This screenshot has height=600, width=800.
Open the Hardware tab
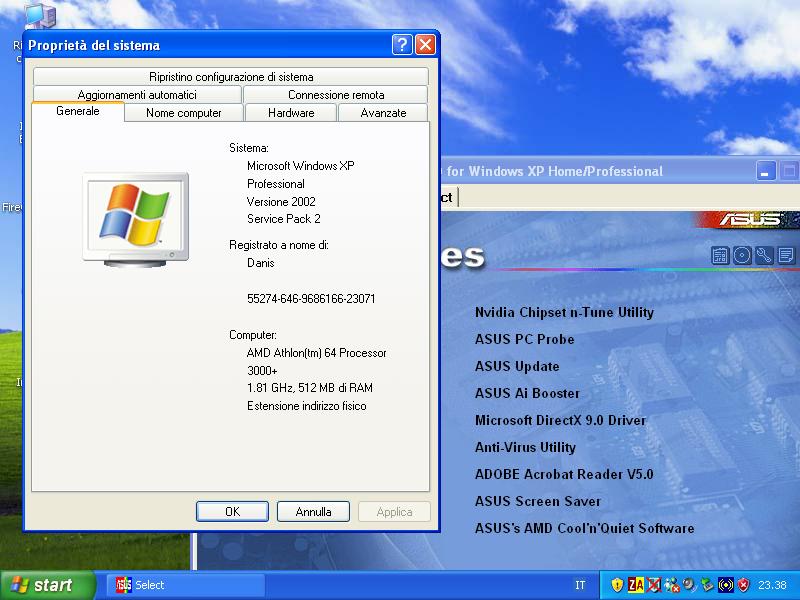[291, 113]
